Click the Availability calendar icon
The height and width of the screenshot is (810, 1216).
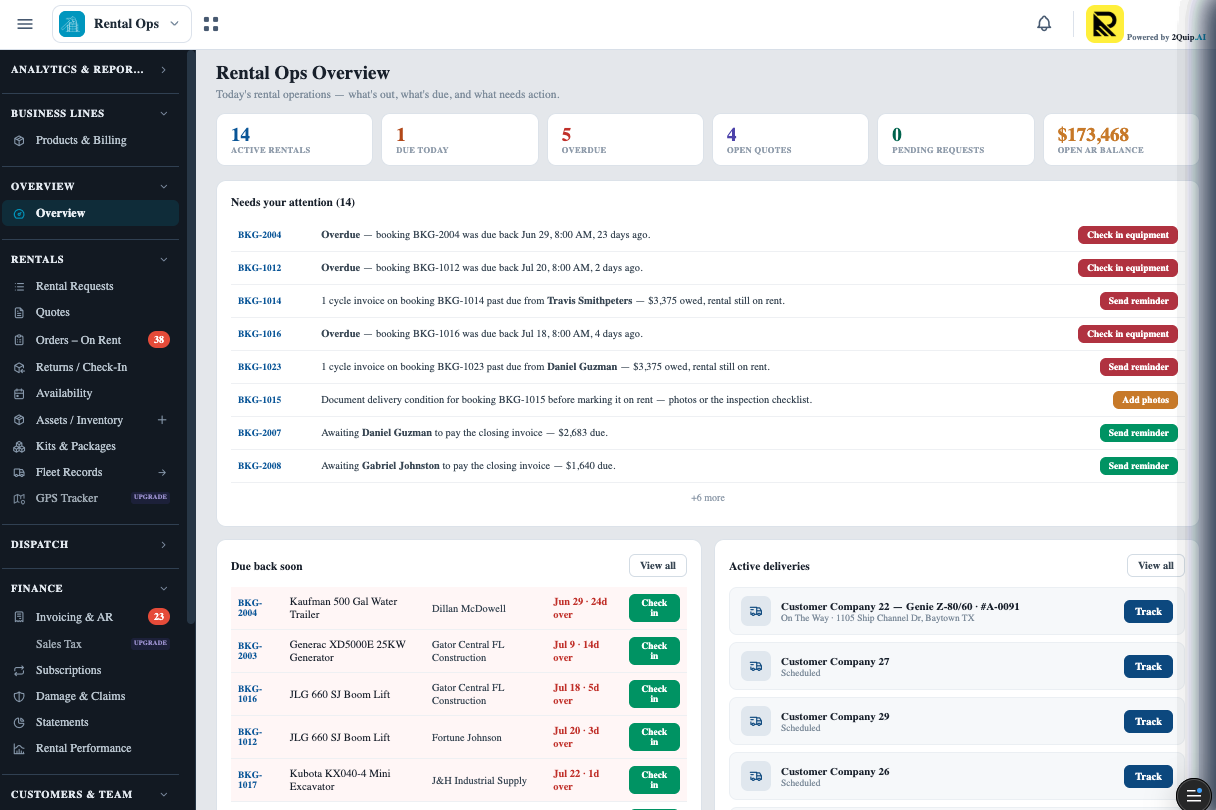pos(19,394)
